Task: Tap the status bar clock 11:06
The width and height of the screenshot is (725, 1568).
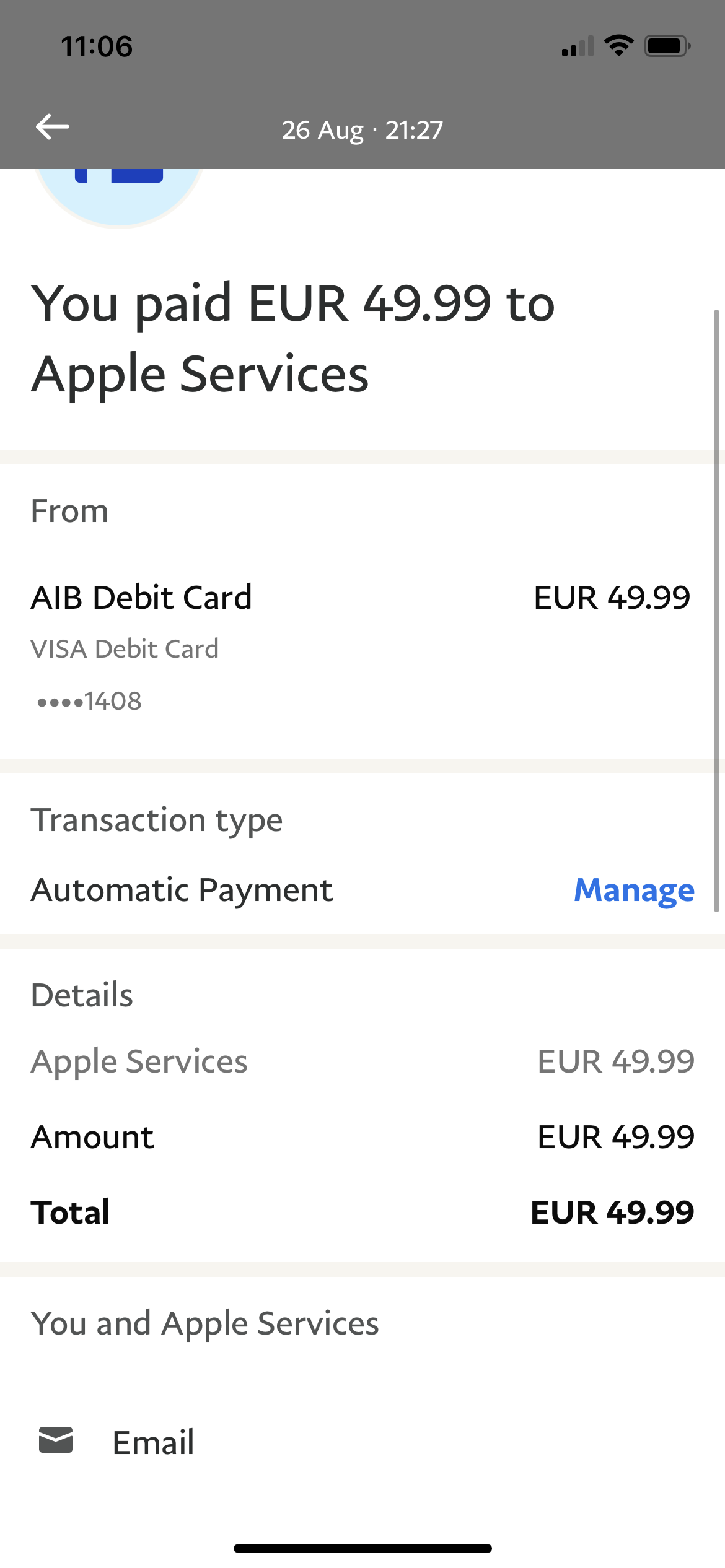Action: click(x=97, y=46)
